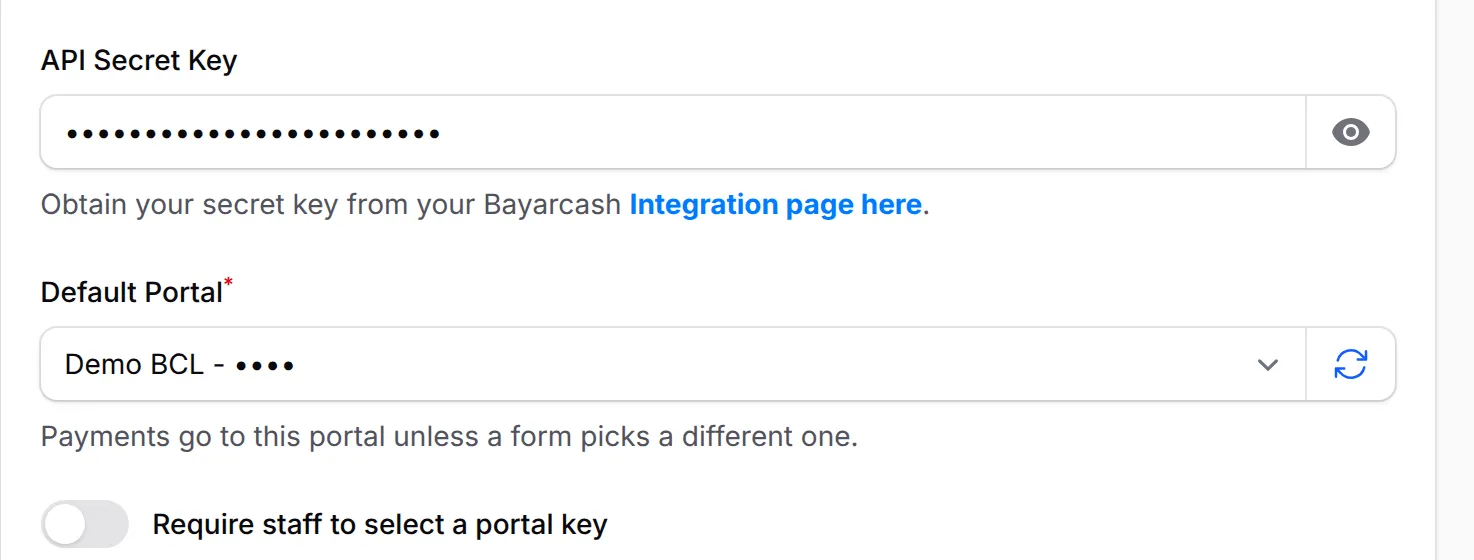Click the red required asterisk by Default Portal

[x=228, y=283]
